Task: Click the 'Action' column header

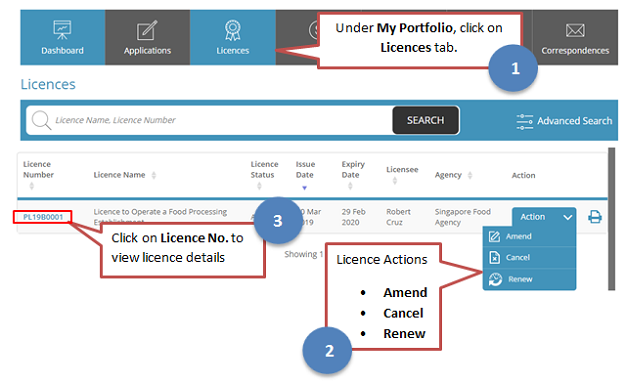Action: tap(523, 175)
